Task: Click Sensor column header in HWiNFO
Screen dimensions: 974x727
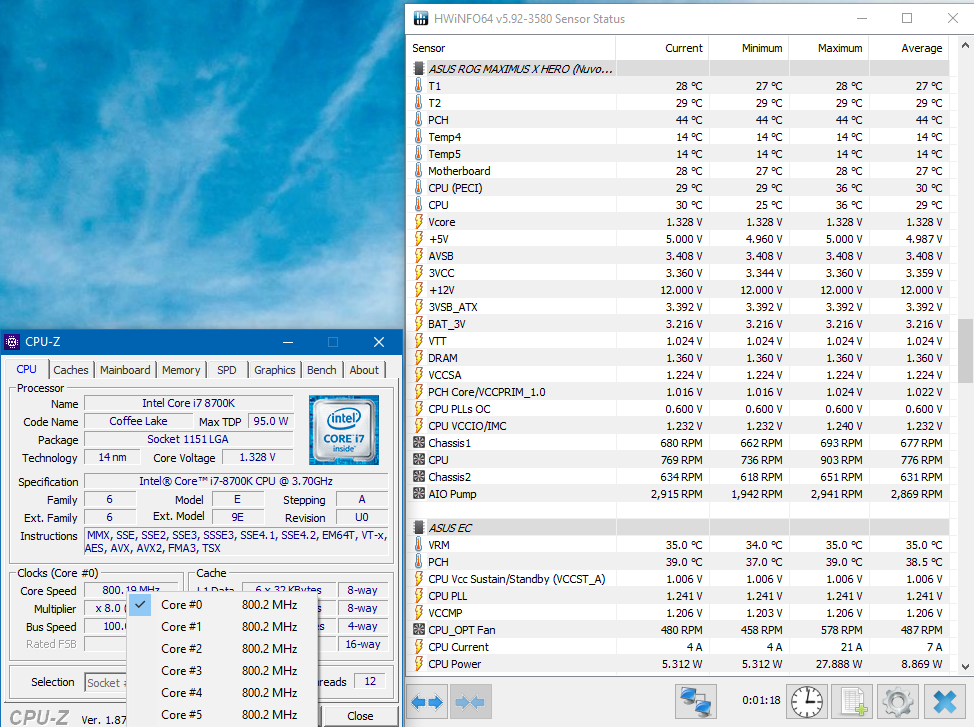Action: 512,48
